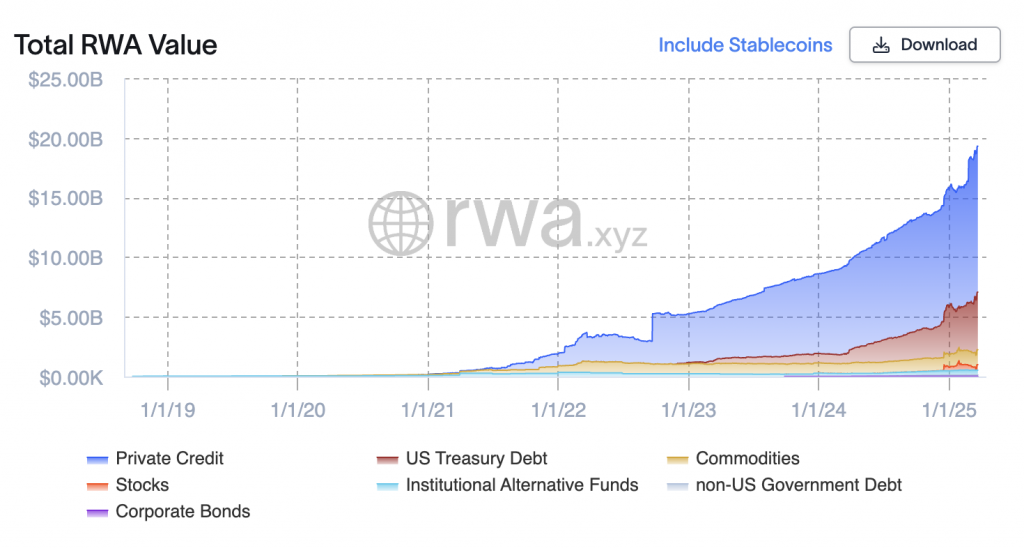Toggle US Treasury Debt legend swatch

[x=387, y=459]
